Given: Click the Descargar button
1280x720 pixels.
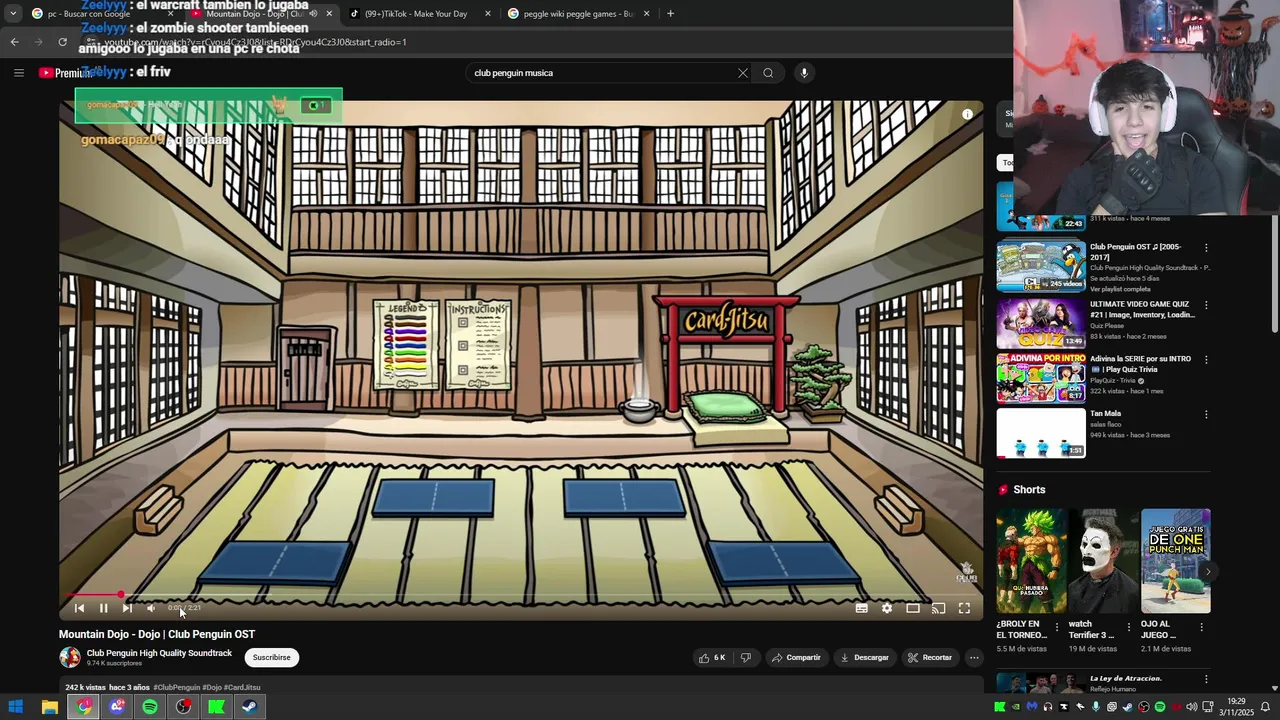Looking at the screenshot, I should 865,657.
